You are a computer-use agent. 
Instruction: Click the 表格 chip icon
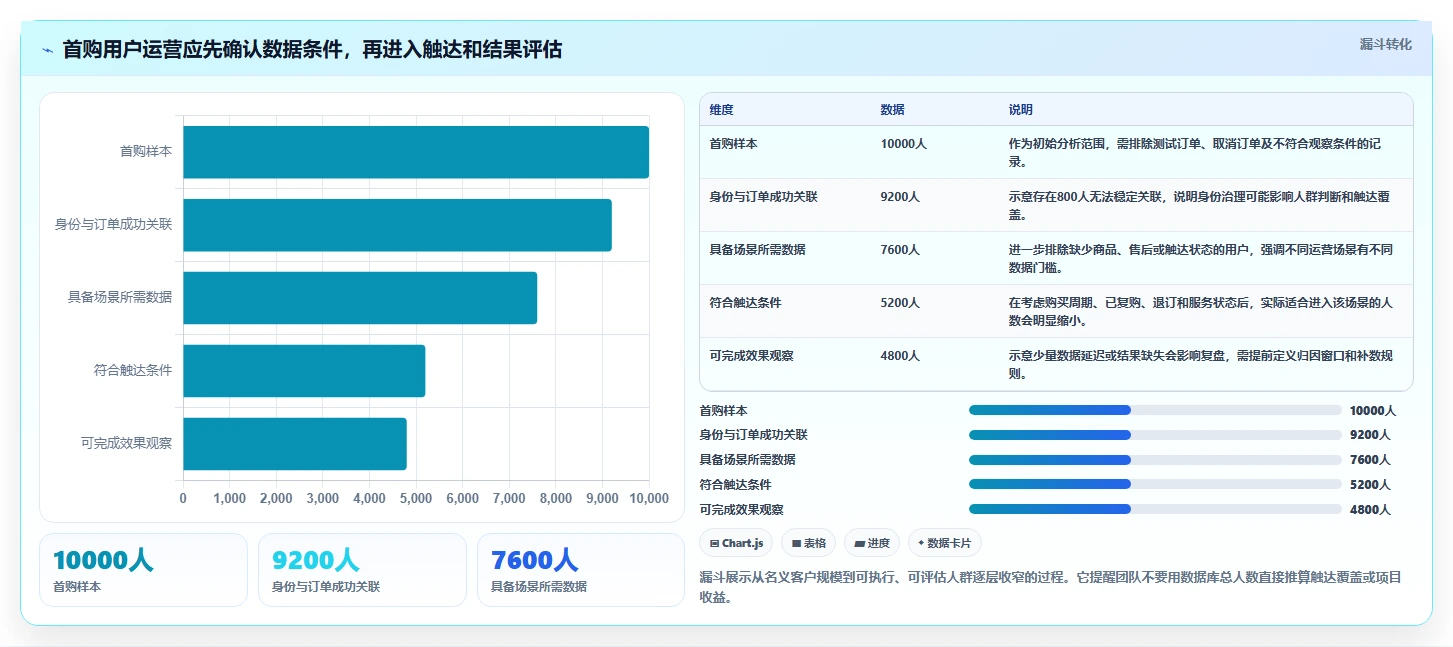tap(797, 543)
